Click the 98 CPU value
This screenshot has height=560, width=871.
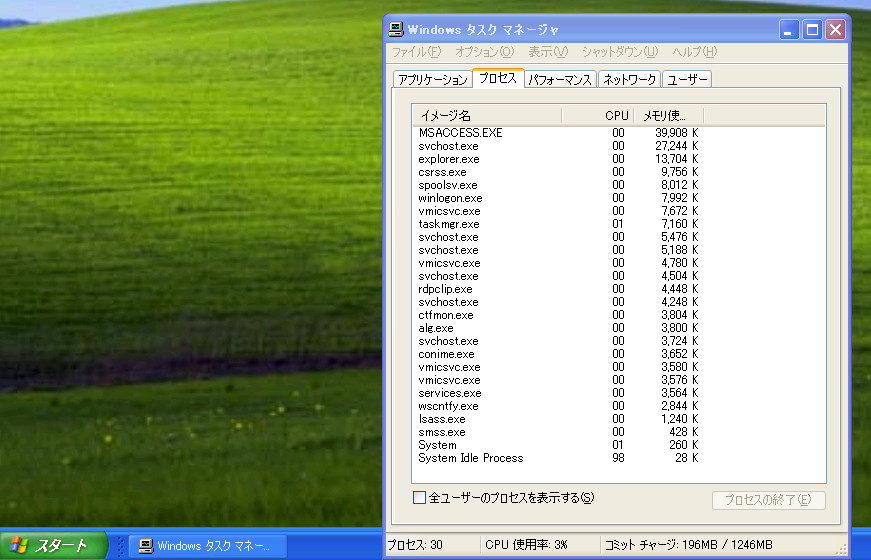click(x=618, y=458)
